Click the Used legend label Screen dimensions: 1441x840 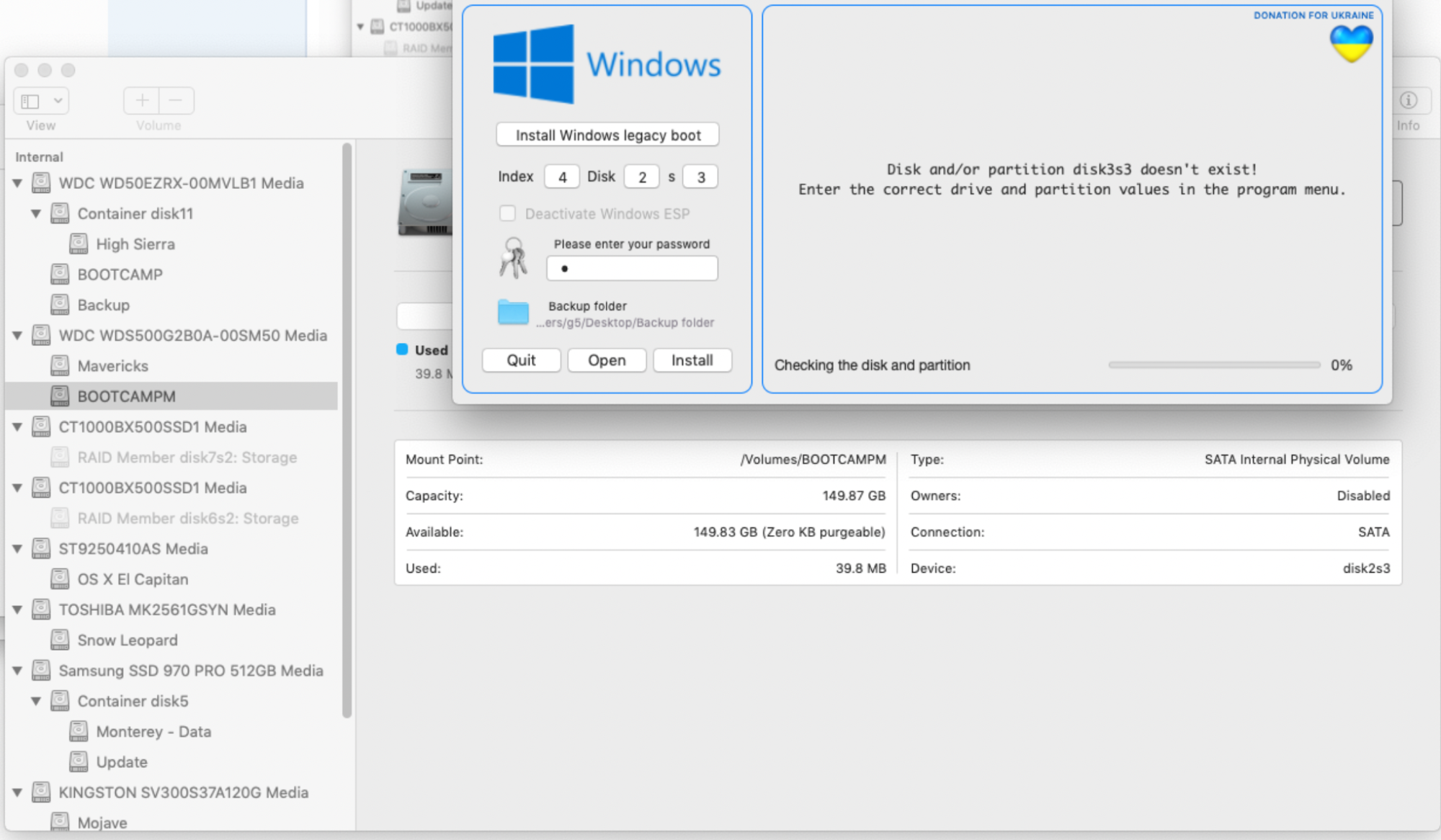(431, 350)
